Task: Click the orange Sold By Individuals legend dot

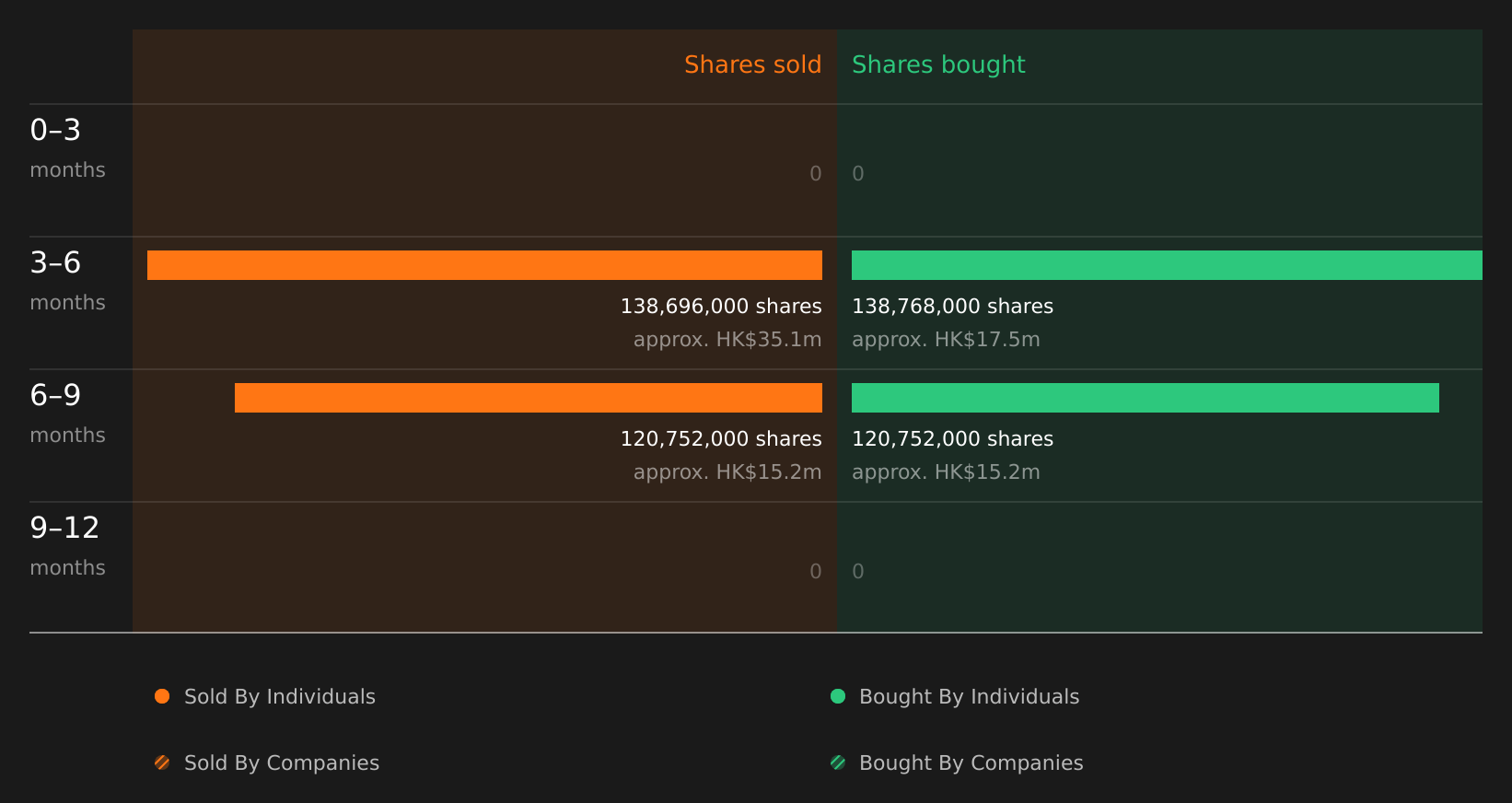Action: point(162,696)
